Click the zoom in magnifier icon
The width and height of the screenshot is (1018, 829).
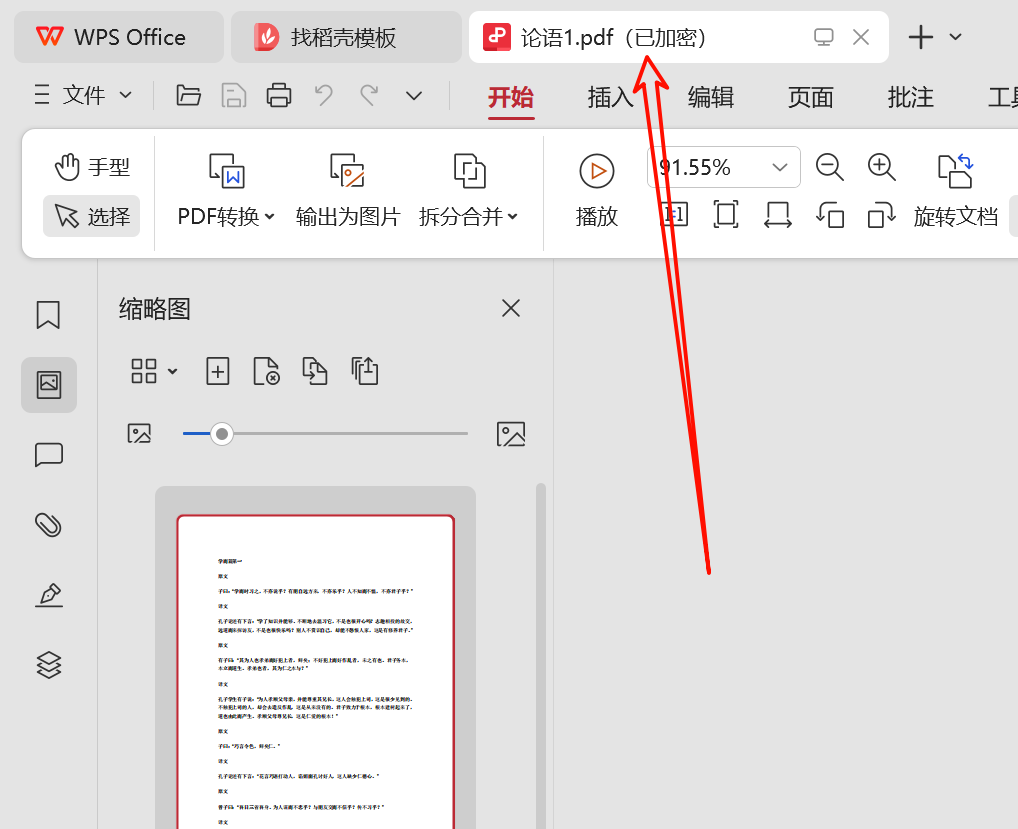(x=881, y=167)
